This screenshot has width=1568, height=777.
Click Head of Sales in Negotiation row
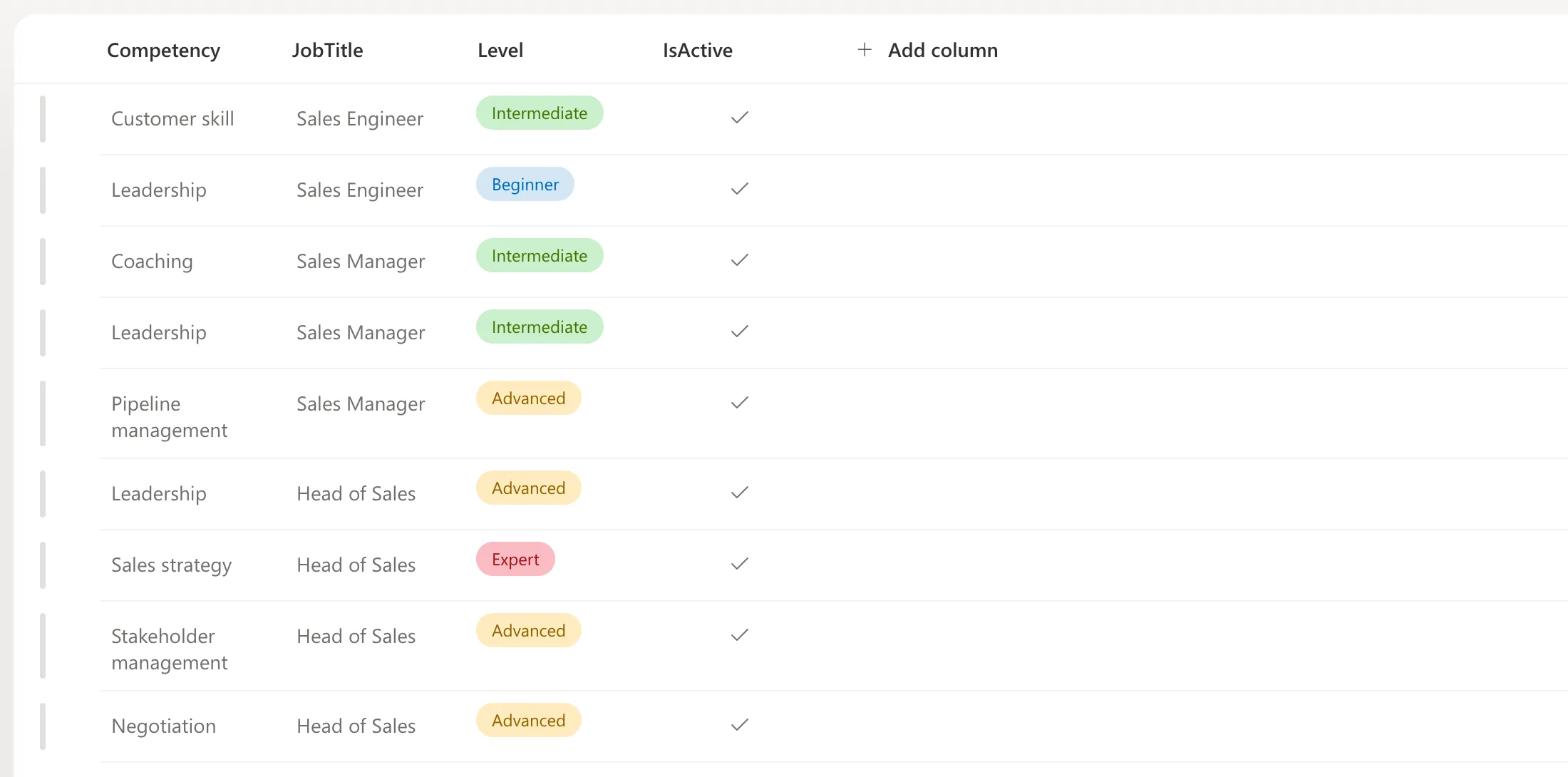click(x=356, y=726)
